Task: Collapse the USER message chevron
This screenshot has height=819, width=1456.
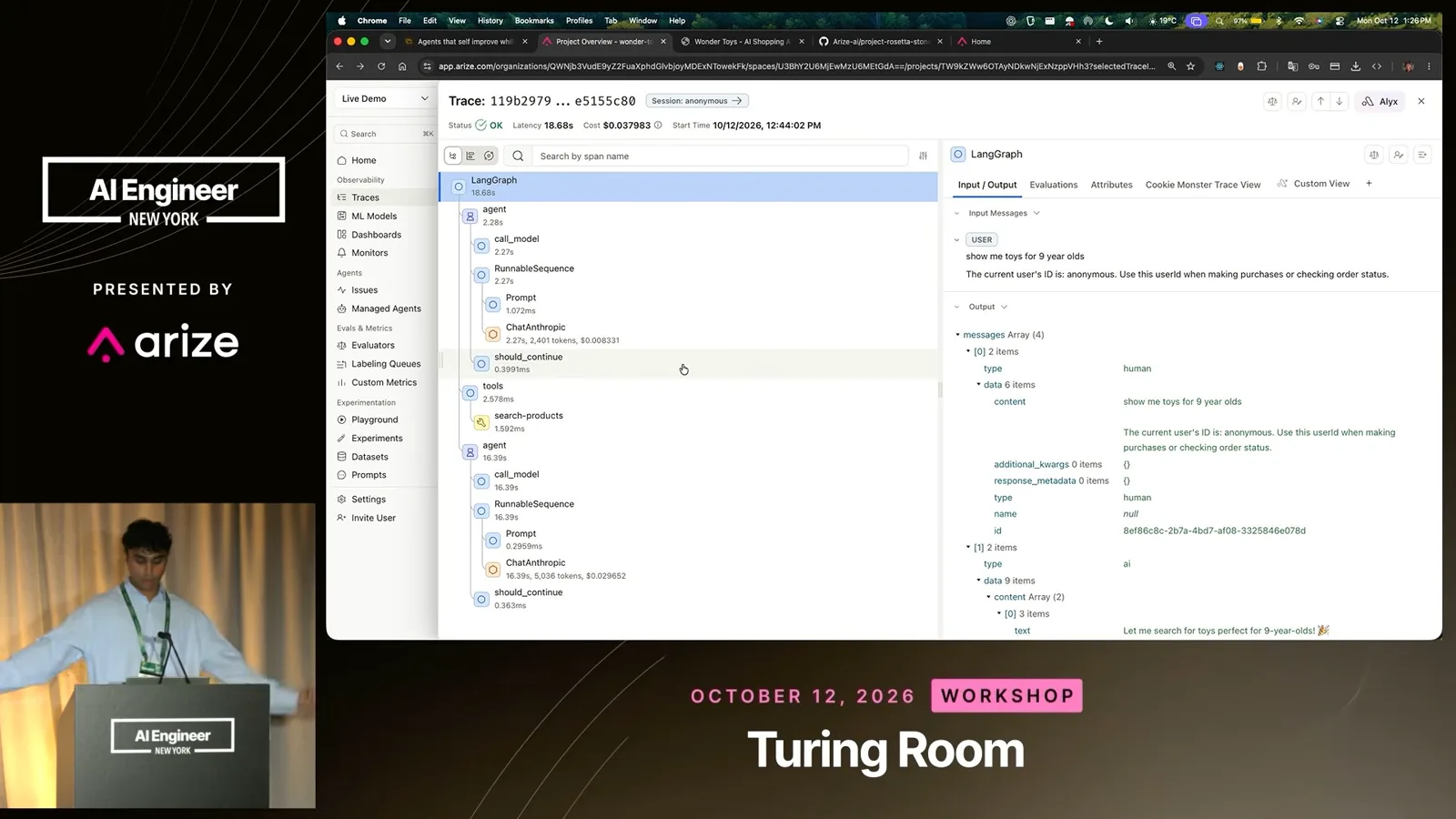Action: click(x=956, y=240)
